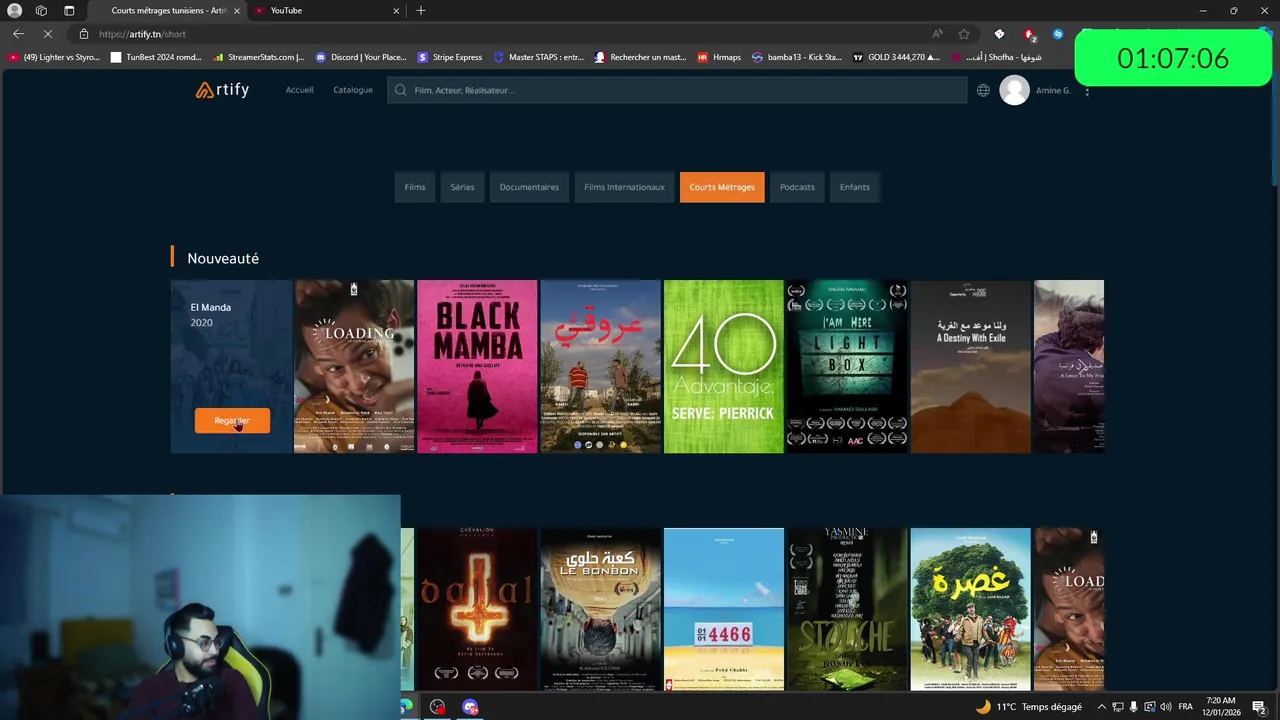Screen dimensions: 1280x720
Task: Click the Nouveauté section heading
Action: click(223, 258)
